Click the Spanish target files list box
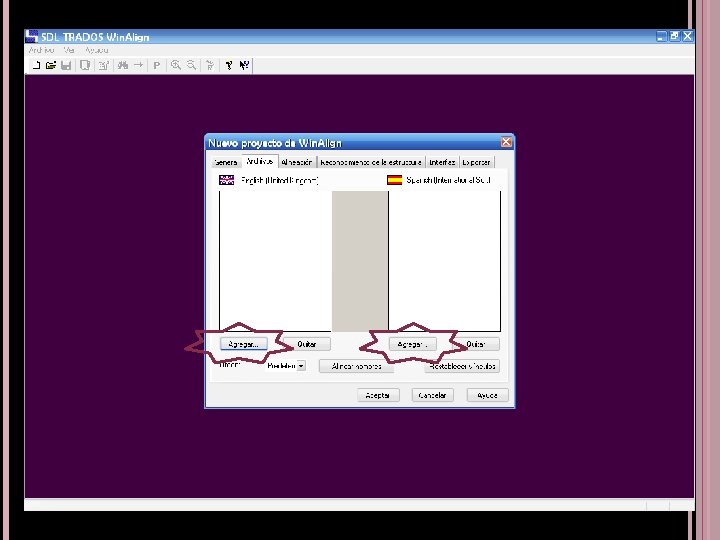The height and width of the screenshot is (540, 720). click(444, 261)
